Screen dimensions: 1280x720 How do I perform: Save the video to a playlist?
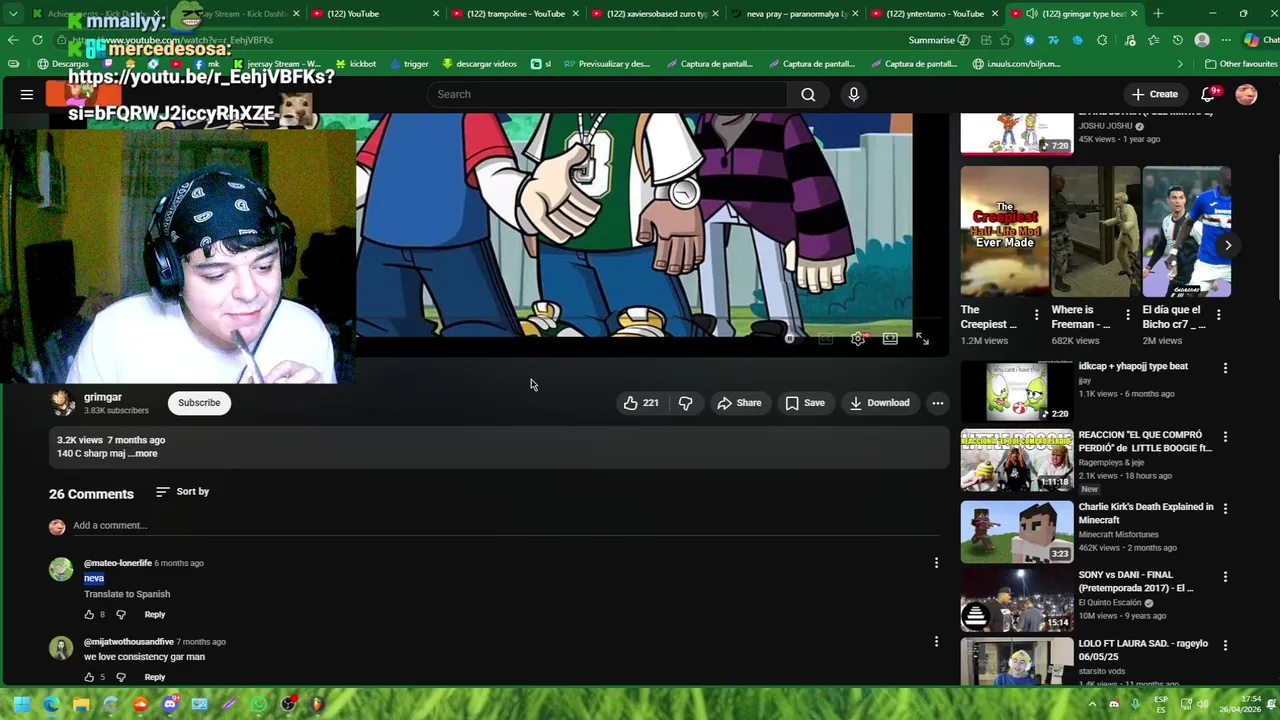(805, 403)
